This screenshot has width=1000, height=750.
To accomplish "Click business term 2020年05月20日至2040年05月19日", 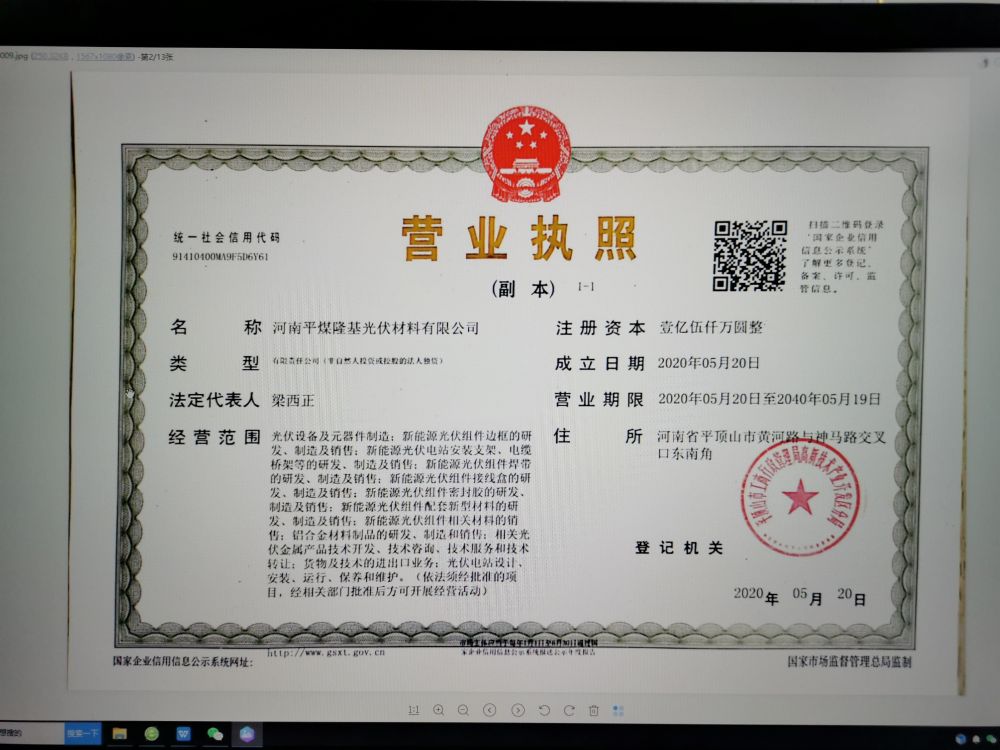I will [x=769, y=399].
